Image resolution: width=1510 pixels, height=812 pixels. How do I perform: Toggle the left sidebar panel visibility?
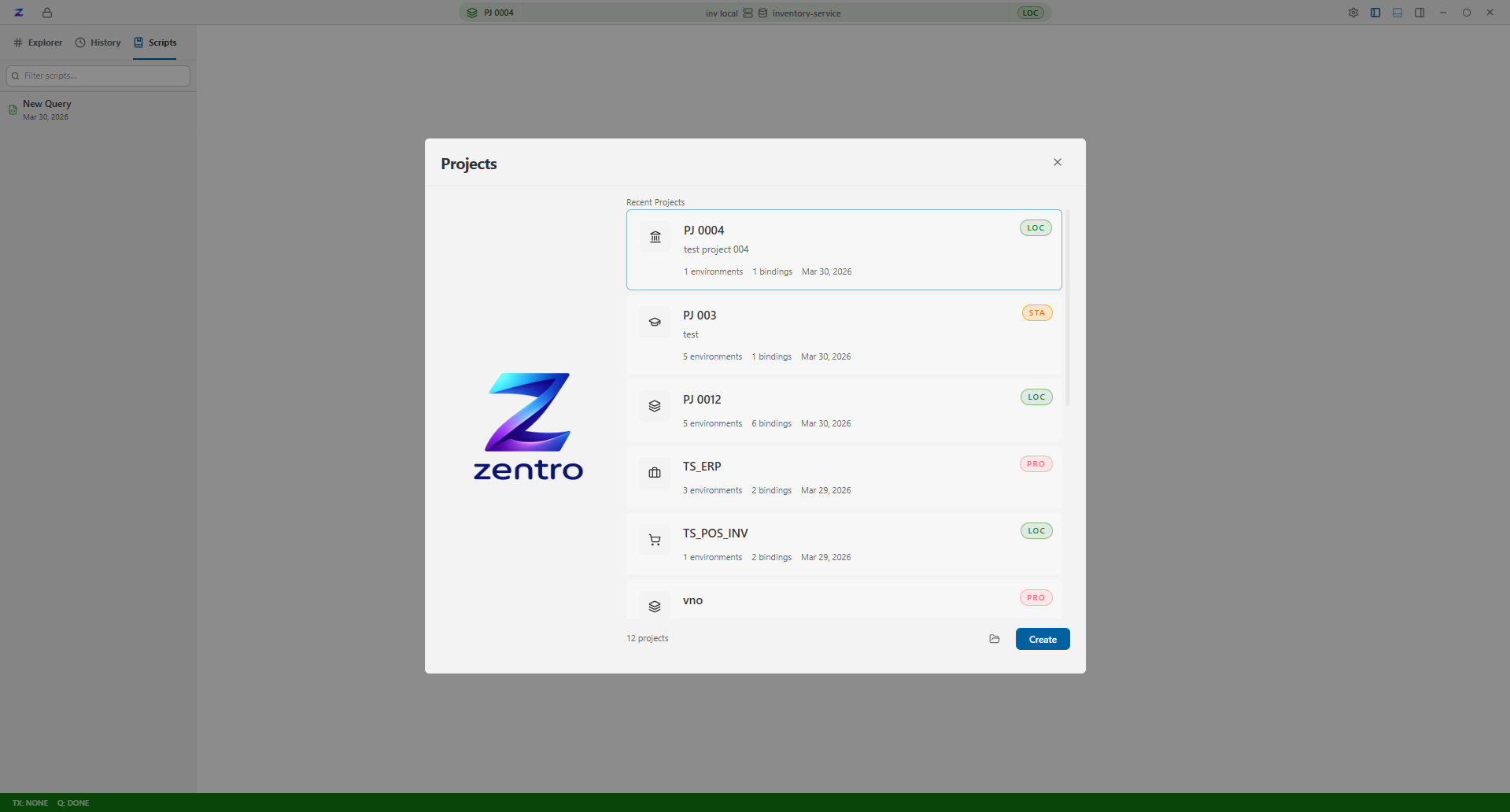pyautogui.click(x=1375, y=13)
